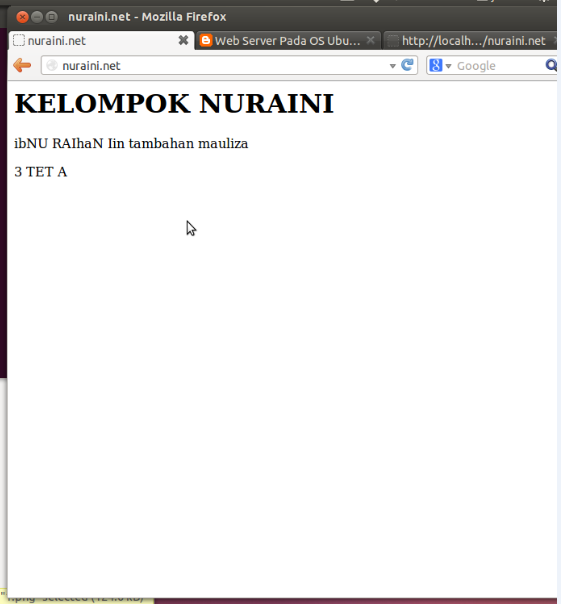Image resolution: width=561 pixels, height=604 pixels.
Task: Select the nuraini.net tab
Action: [101, 40]
